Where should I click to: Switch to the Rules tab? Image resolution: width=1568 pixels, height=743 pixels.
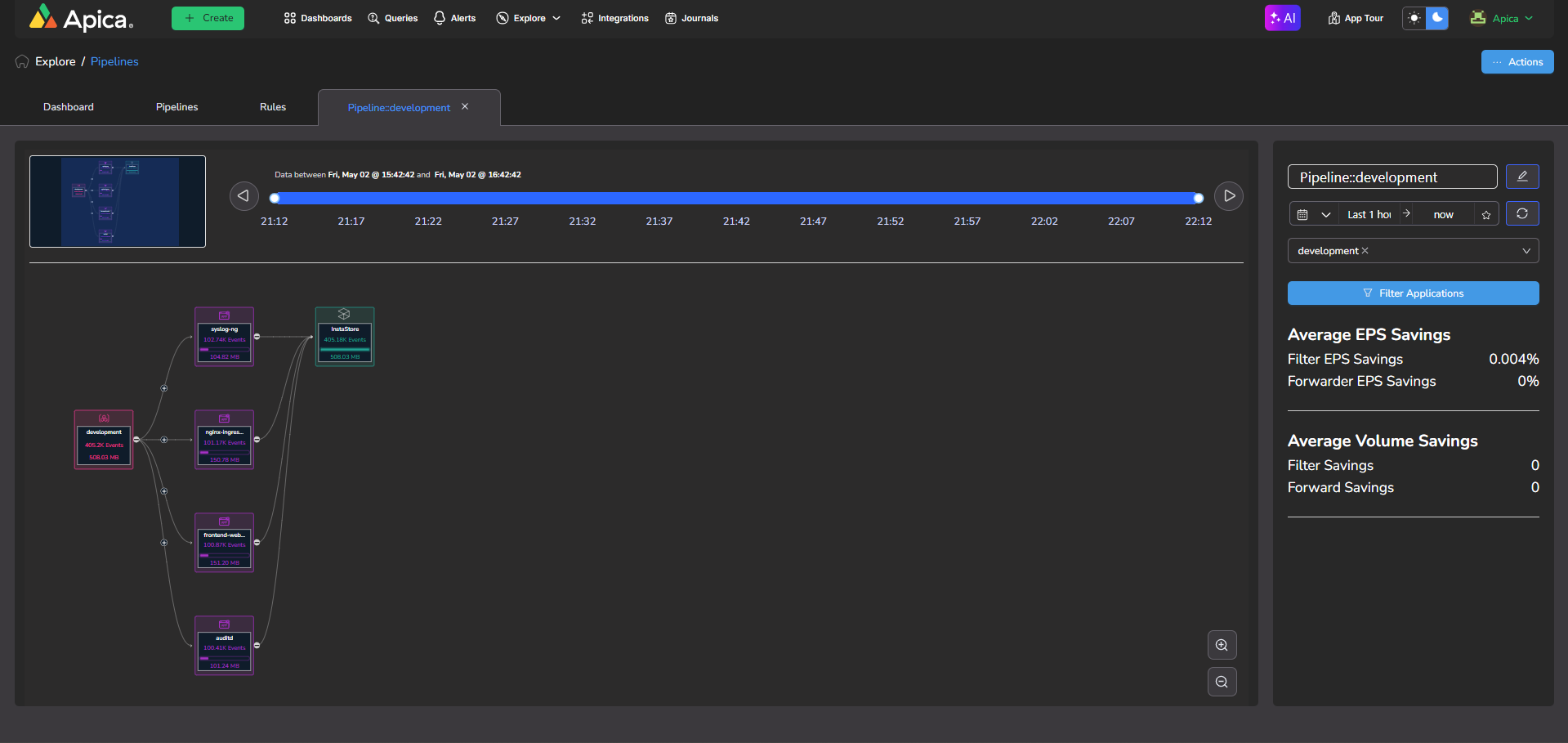tap(273, 107)
